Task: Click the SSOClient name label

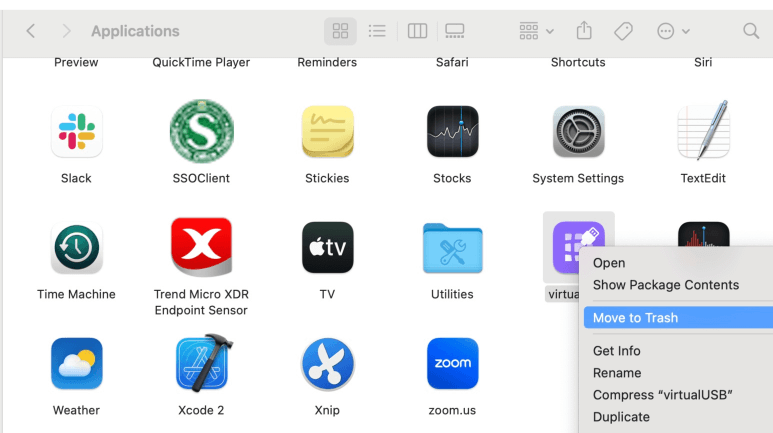Action: [201, 178]
